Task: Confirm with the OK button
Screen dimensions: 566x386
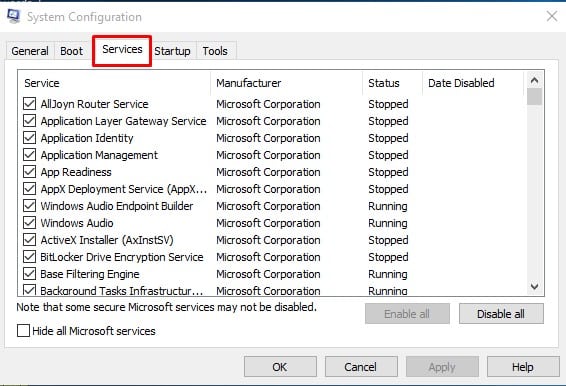Action: click(280, 367)
